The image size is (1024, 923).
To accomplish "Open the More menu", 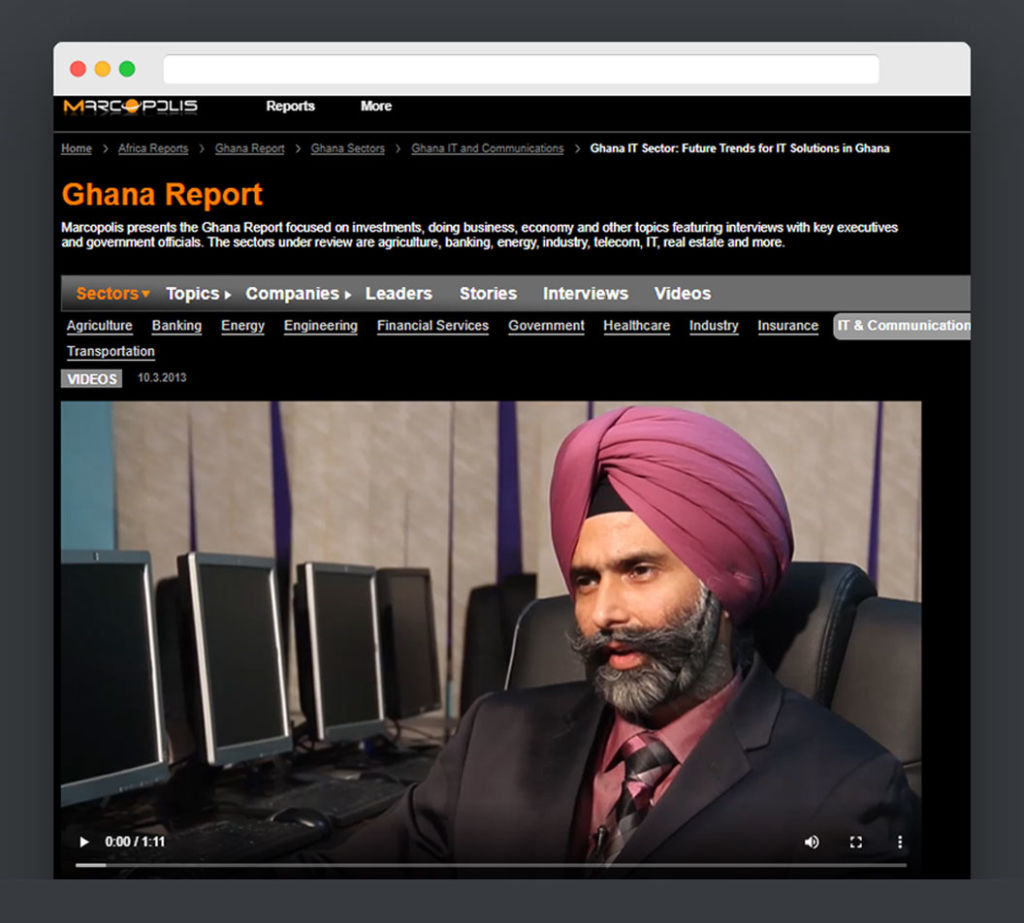I will (x=375, y=106).
